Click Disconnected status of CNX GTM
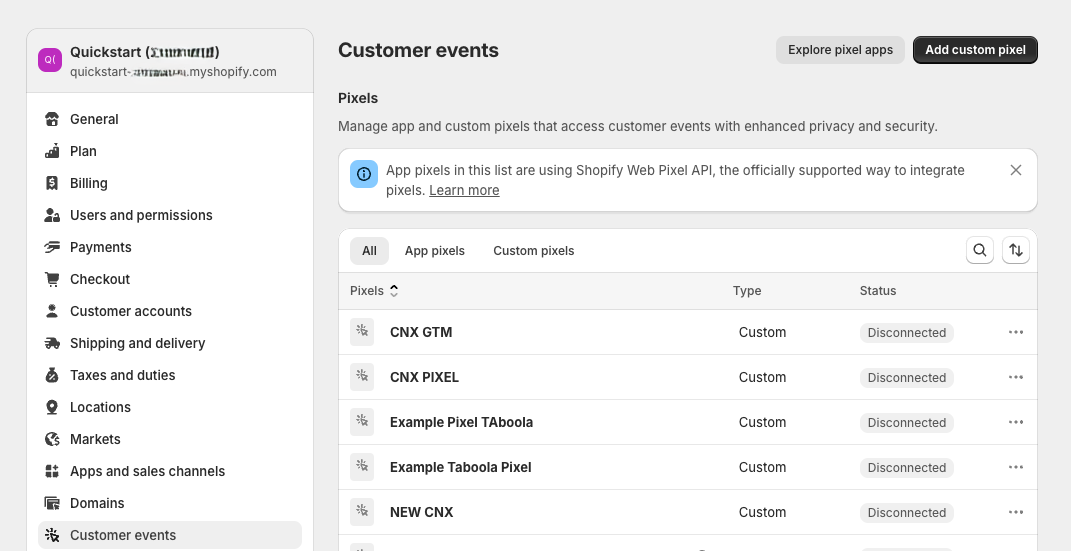This screenshot has width=1071, height=551. (906, 333)
